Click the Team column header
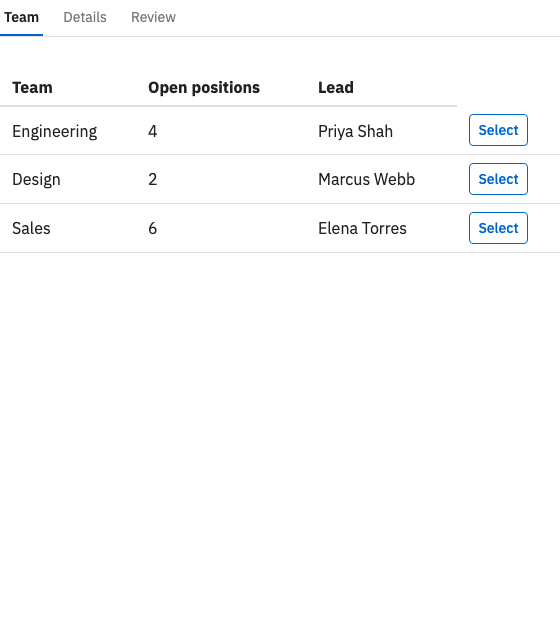560x620 pixels. [x=32, y=87]
